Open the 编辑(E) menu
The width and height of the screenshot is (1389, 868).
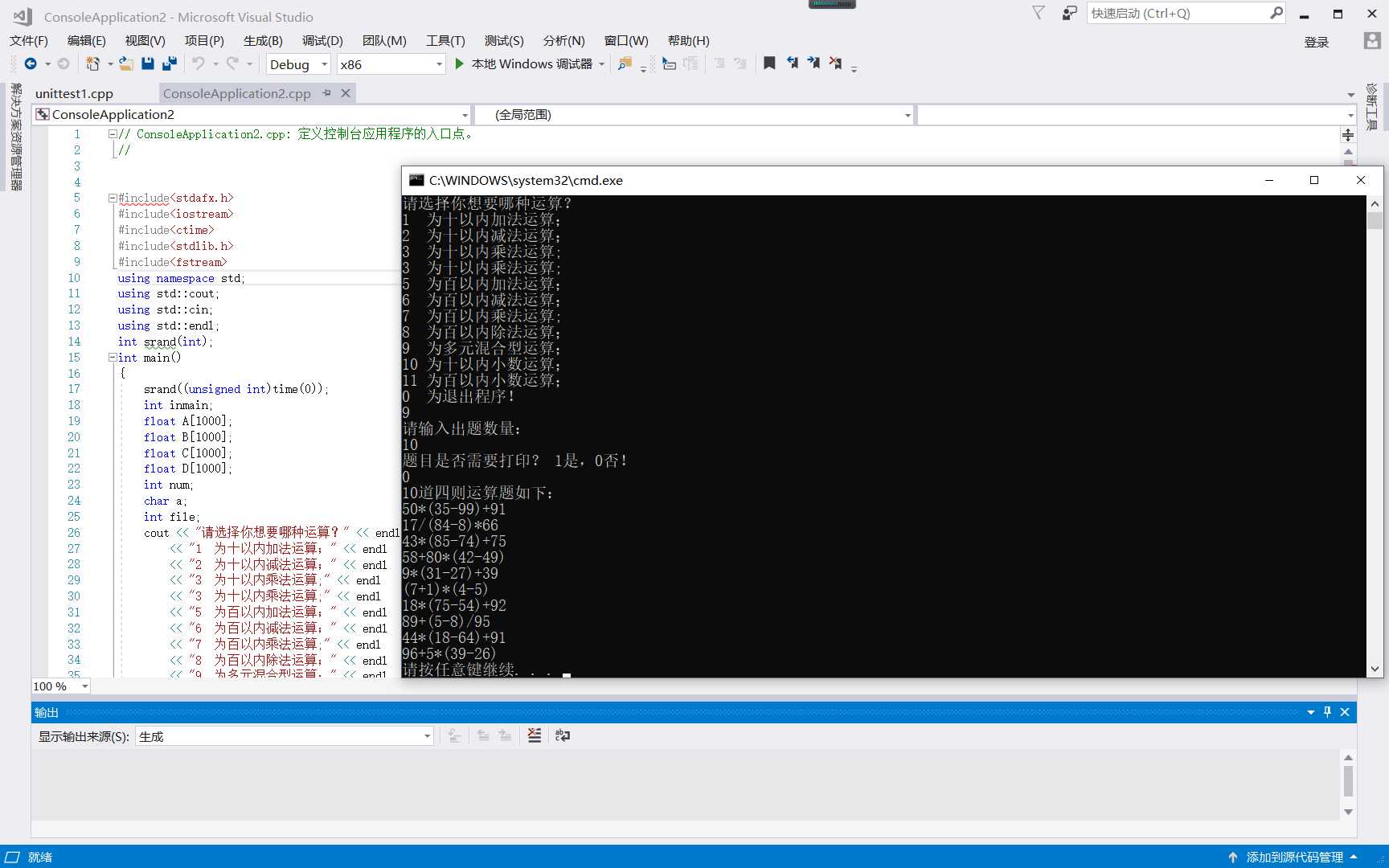click(87, 41)
